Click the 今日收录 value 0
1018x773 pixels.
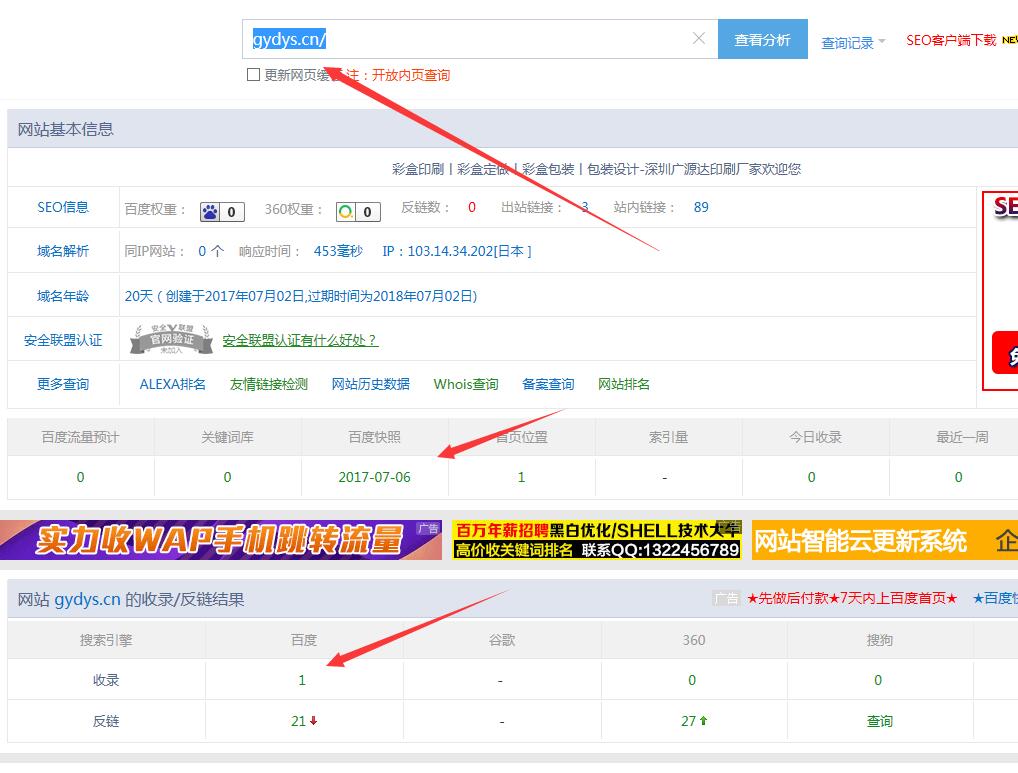812,477
